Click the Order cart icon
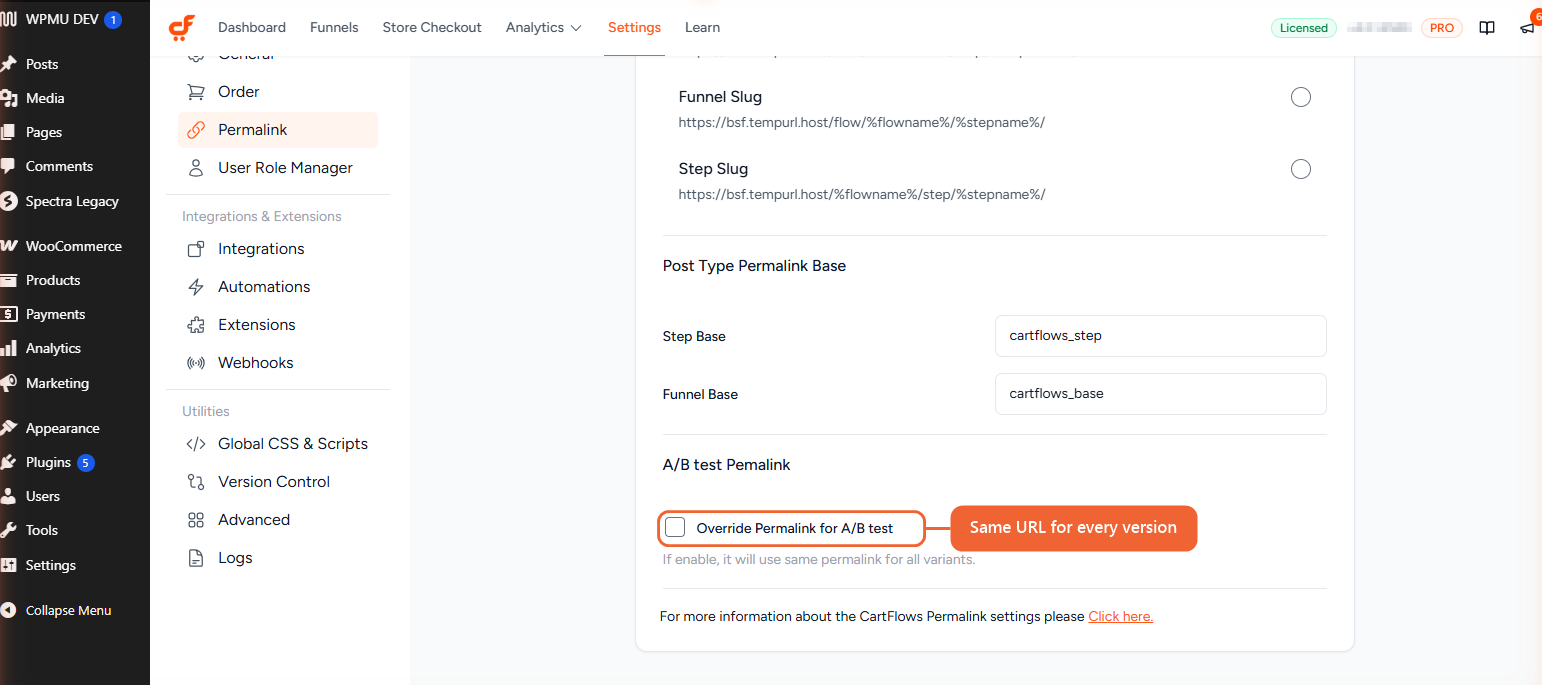Image resolution: width=1542 pixels, height=685 pixels. [196, 92]
